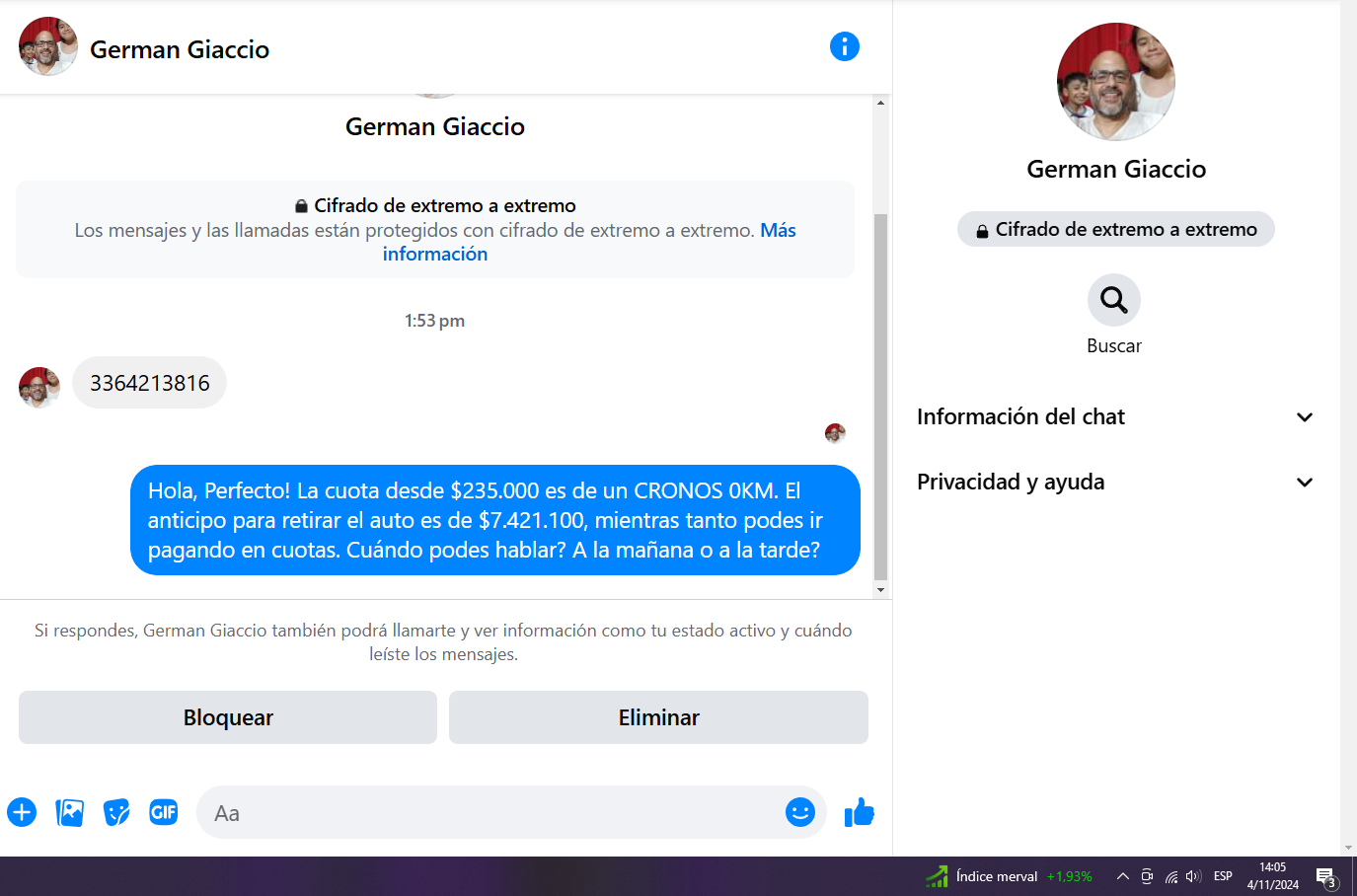This screenshot has width=1357, height=896.
Task: Expand Privacidad y ayuda section
Action: [x=1304, y=483]
